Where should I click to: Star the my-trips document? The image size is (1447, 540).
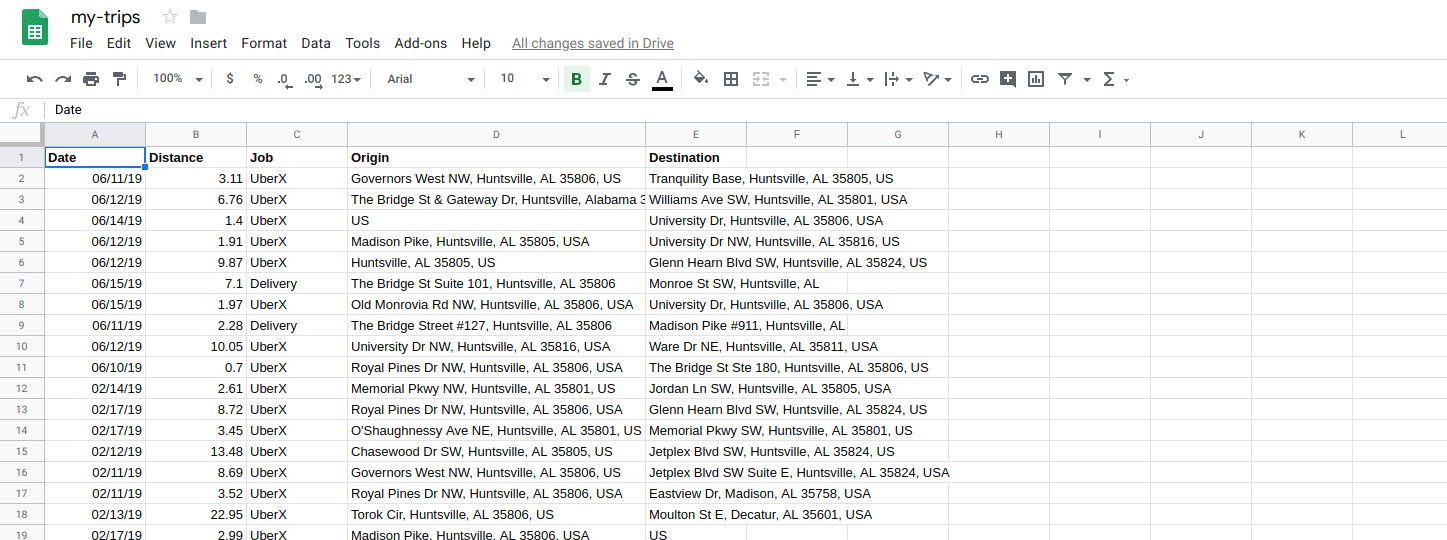170,17
